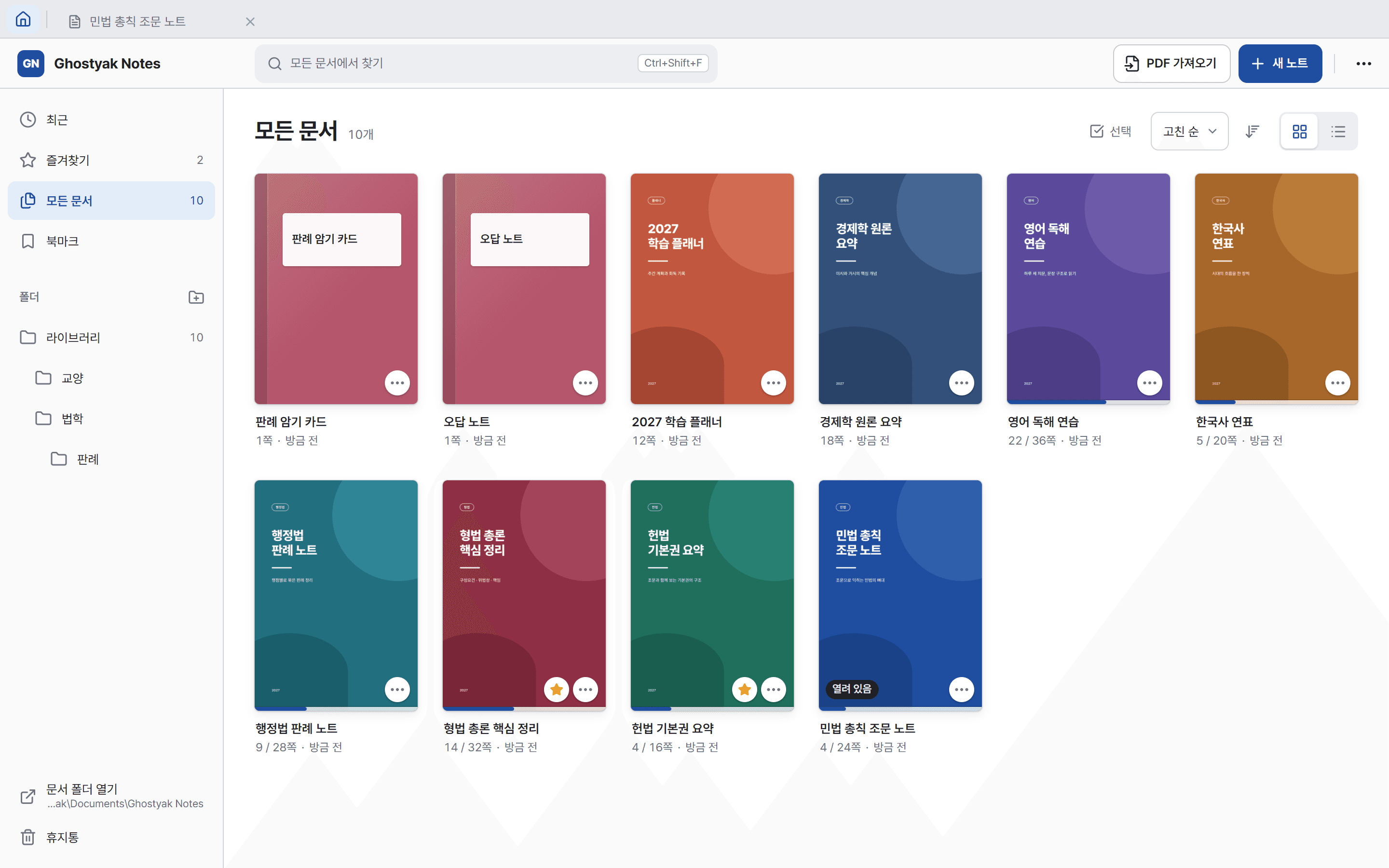The image size is (1389, 868).
Task: Open more options for 오답 노트
Action: coord(586,383)
